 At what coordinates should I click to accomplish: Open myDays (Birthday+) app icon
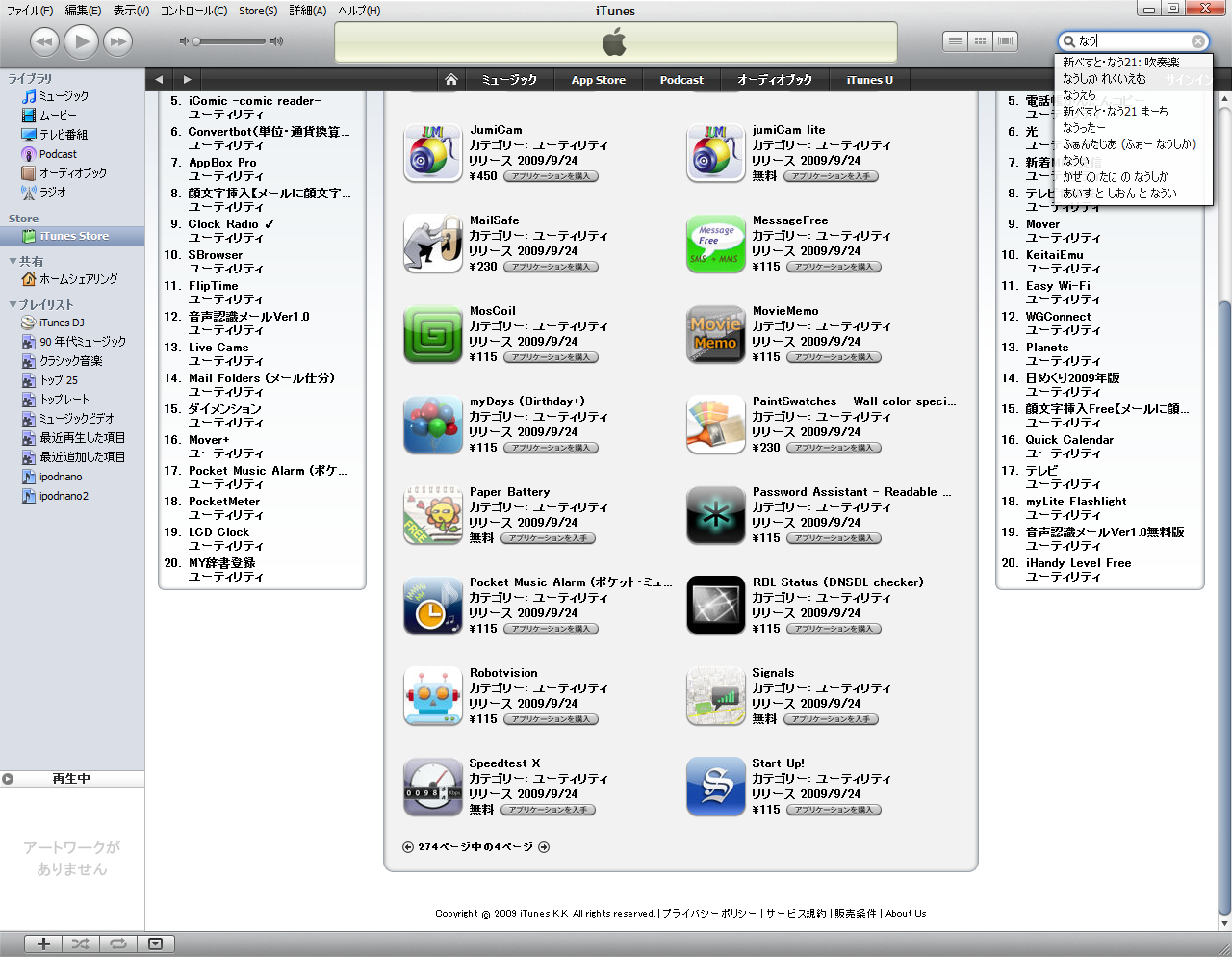tap(432, 425)
